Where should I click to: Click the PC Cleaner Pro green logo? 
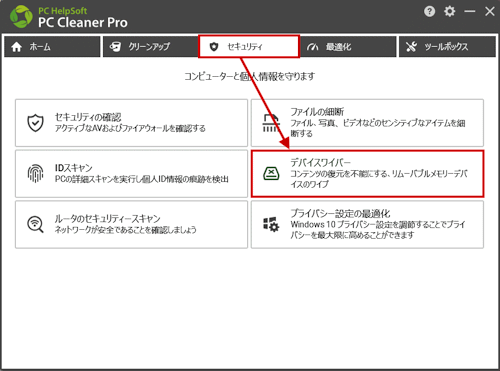21,17
